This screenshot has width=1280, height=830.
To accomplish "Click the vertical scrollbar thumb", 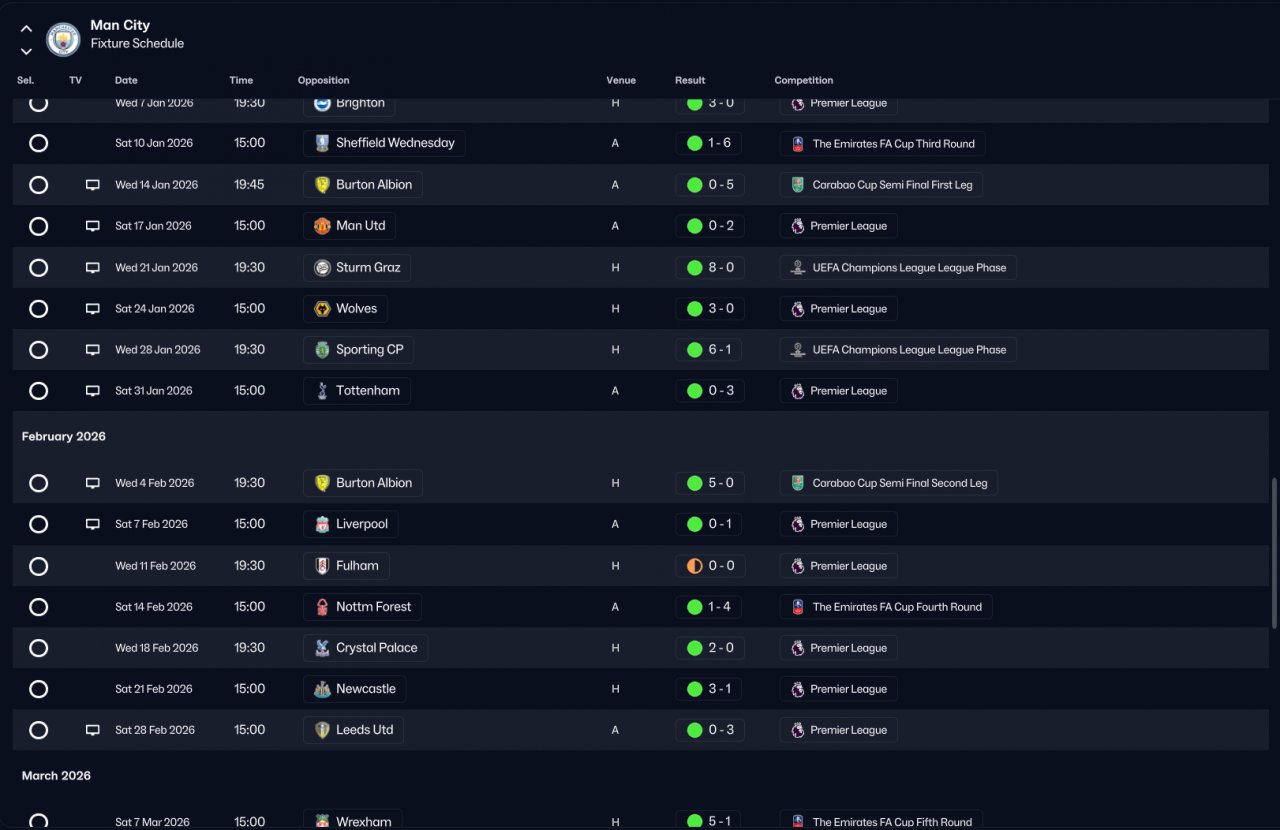I will (x=1274, y=553).
